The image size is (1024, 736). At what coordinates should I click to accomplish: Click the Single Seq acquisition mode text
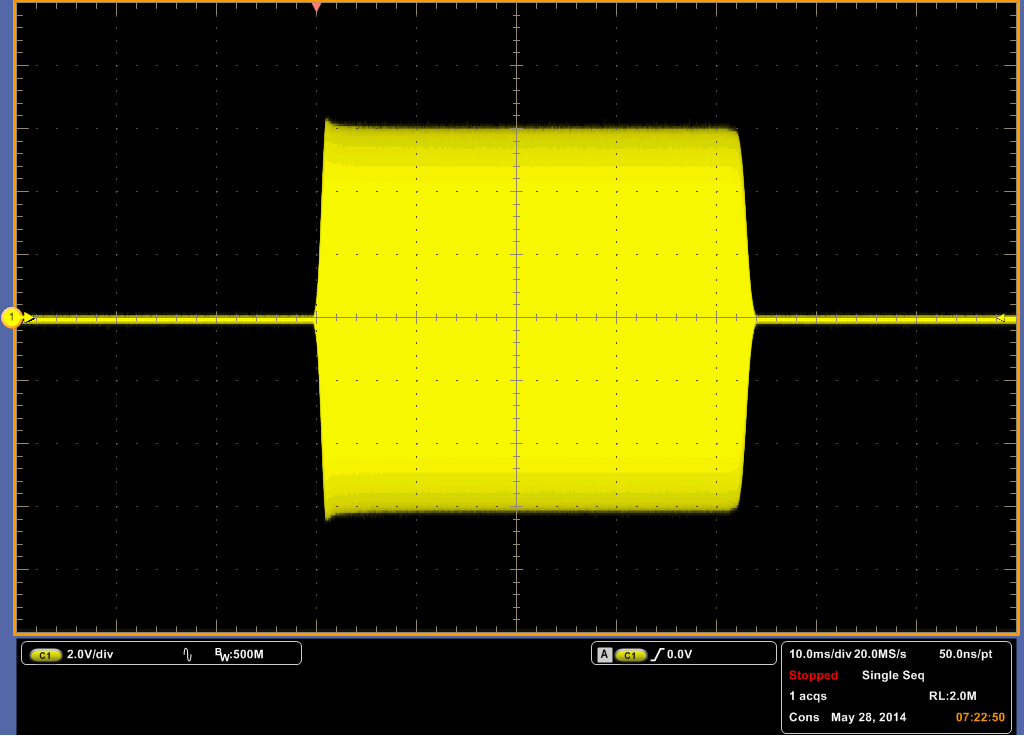pos(893,675)
